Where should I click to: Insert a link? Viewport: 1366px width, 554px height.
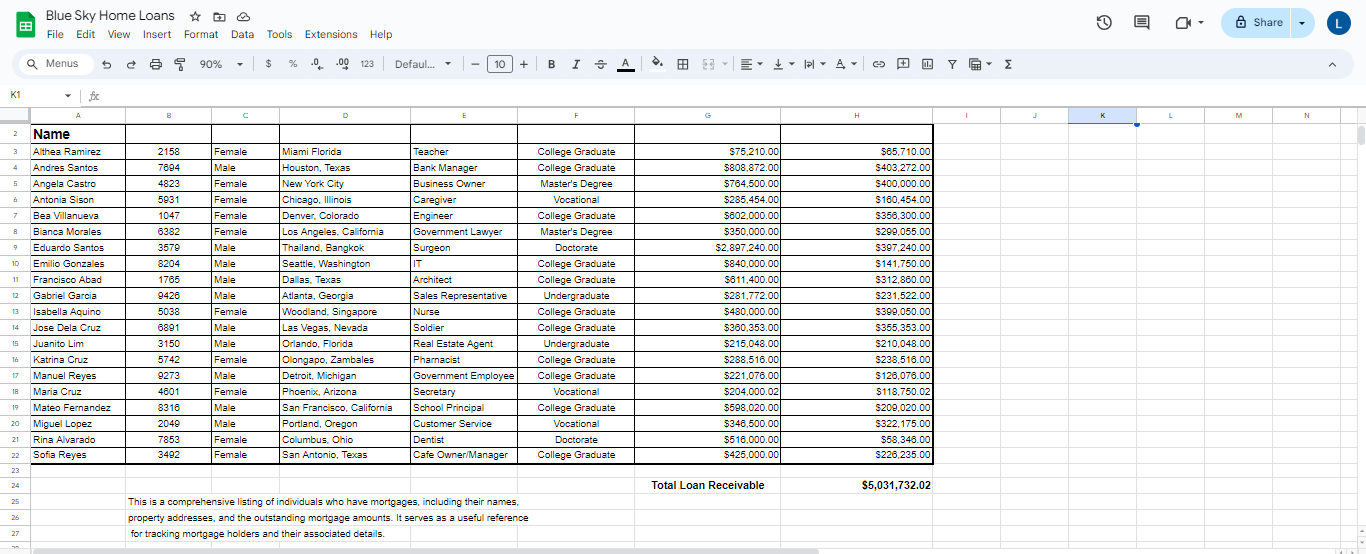[879, 64]
